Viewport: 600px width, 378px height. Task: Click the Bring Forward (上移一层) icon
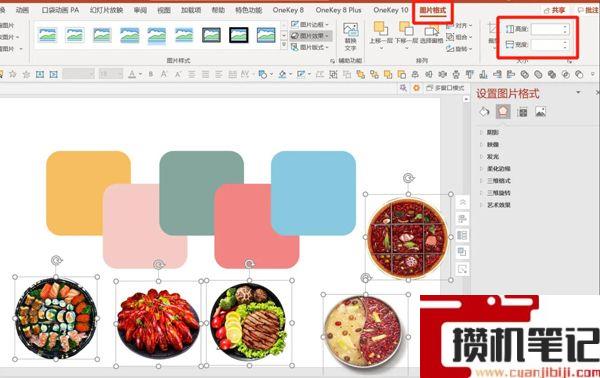pos(382,33)
